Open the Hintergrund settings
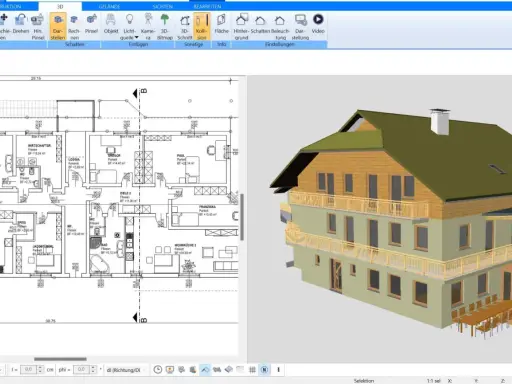 241,26
